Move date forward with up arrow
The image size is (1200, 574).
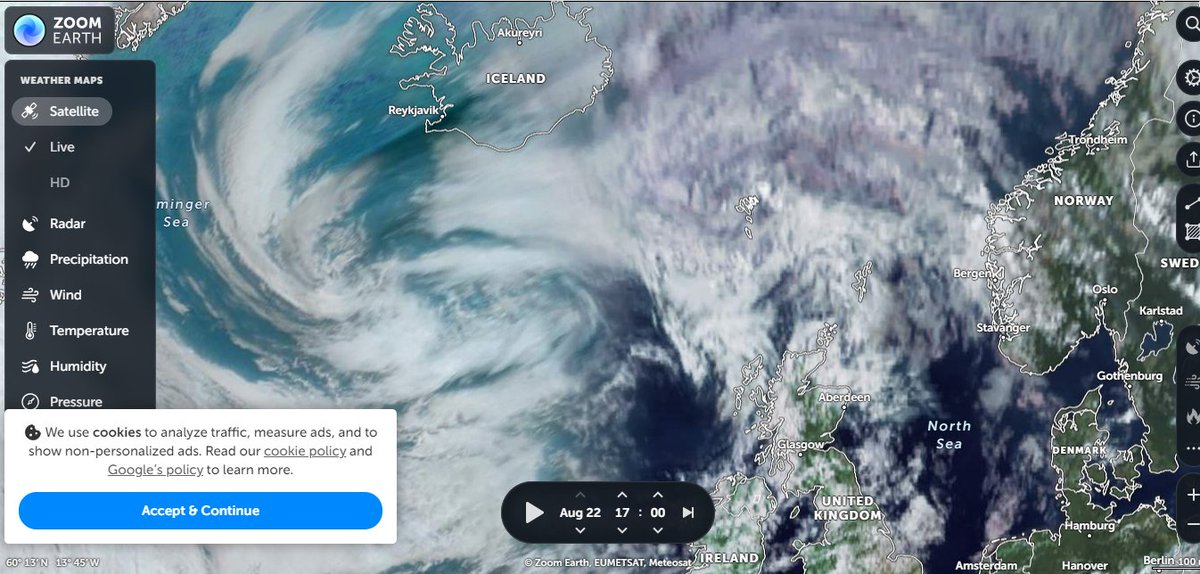580,495
